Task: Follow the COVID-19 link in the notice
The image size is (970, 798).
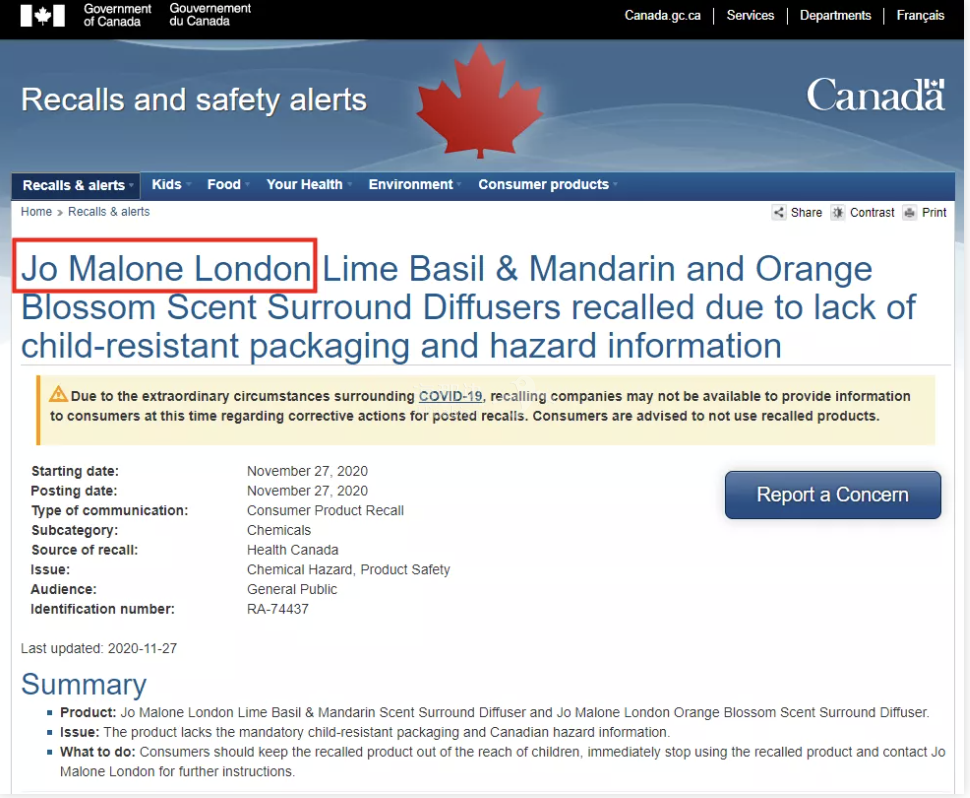Action: [450, 396]
